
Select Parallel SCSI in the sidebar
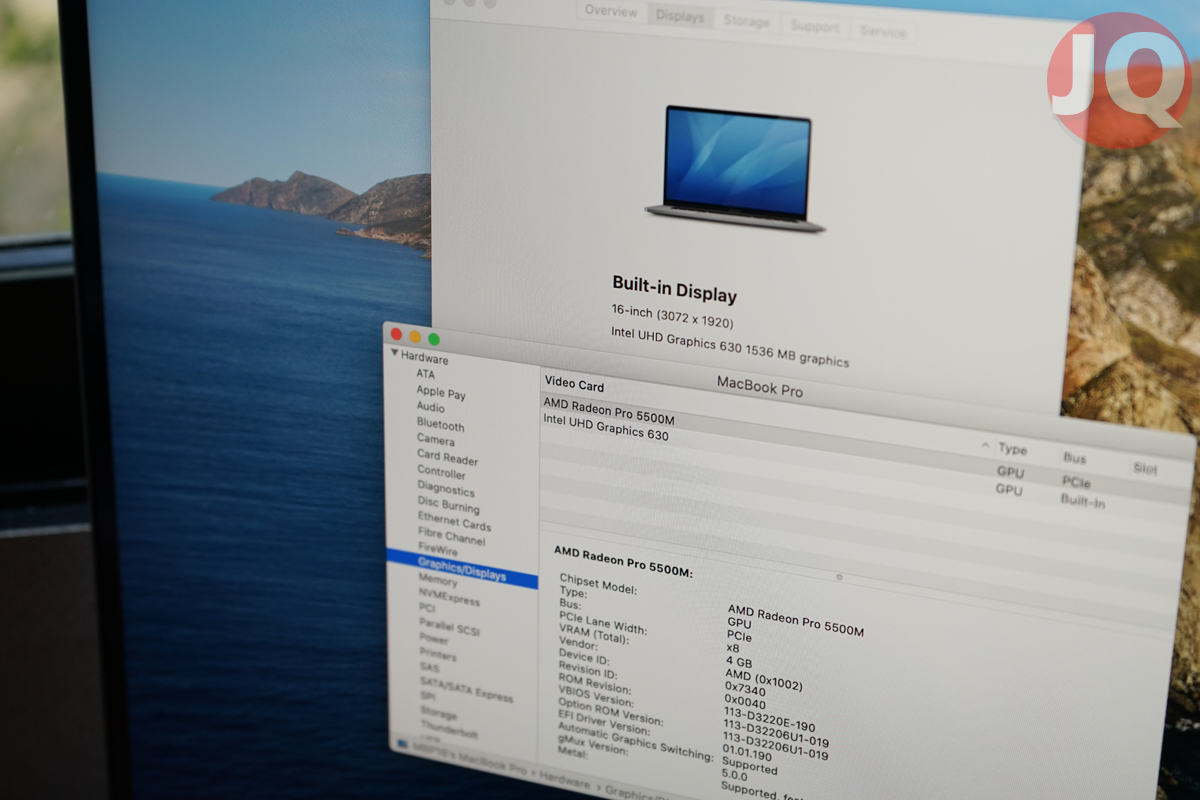click(x=450, y=627)
